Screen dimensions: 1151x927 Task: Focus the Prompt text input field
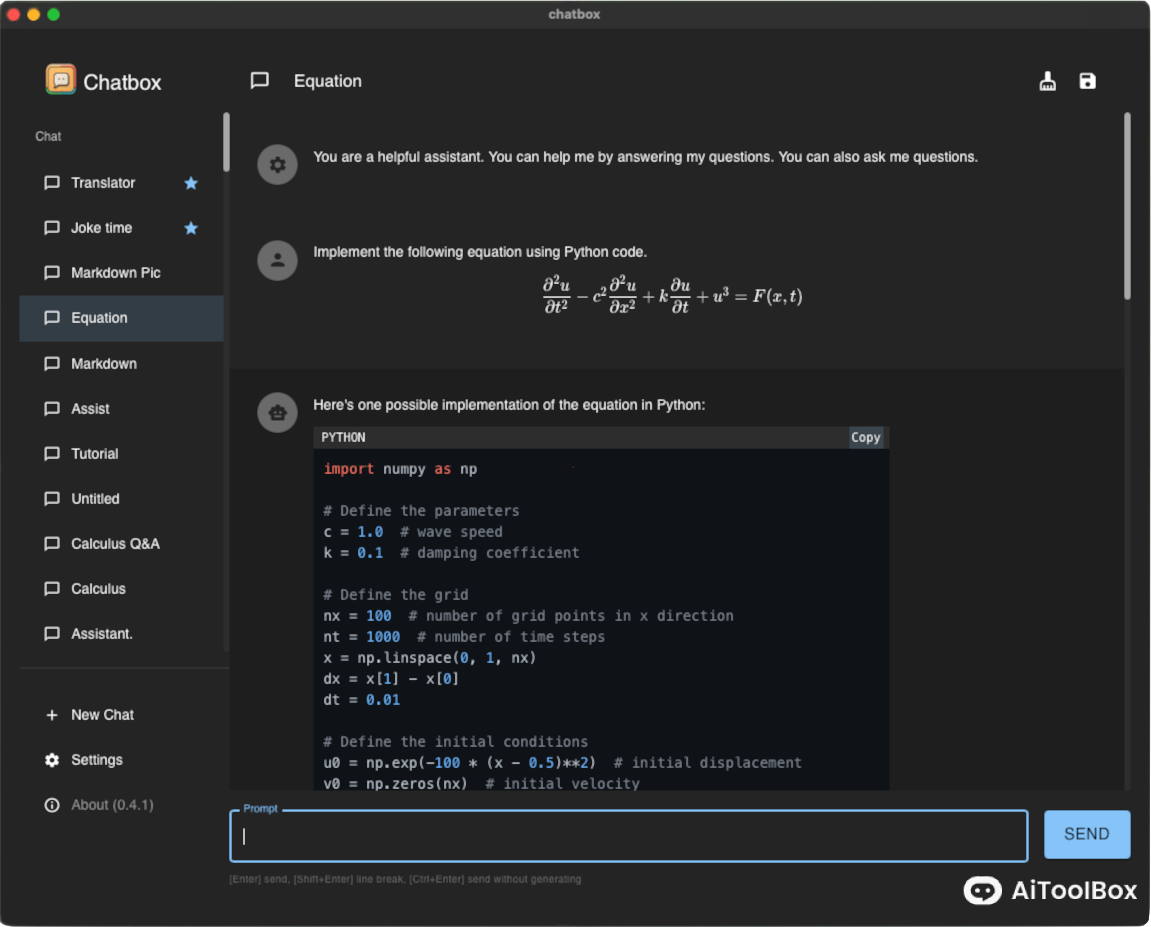[628, 836]
